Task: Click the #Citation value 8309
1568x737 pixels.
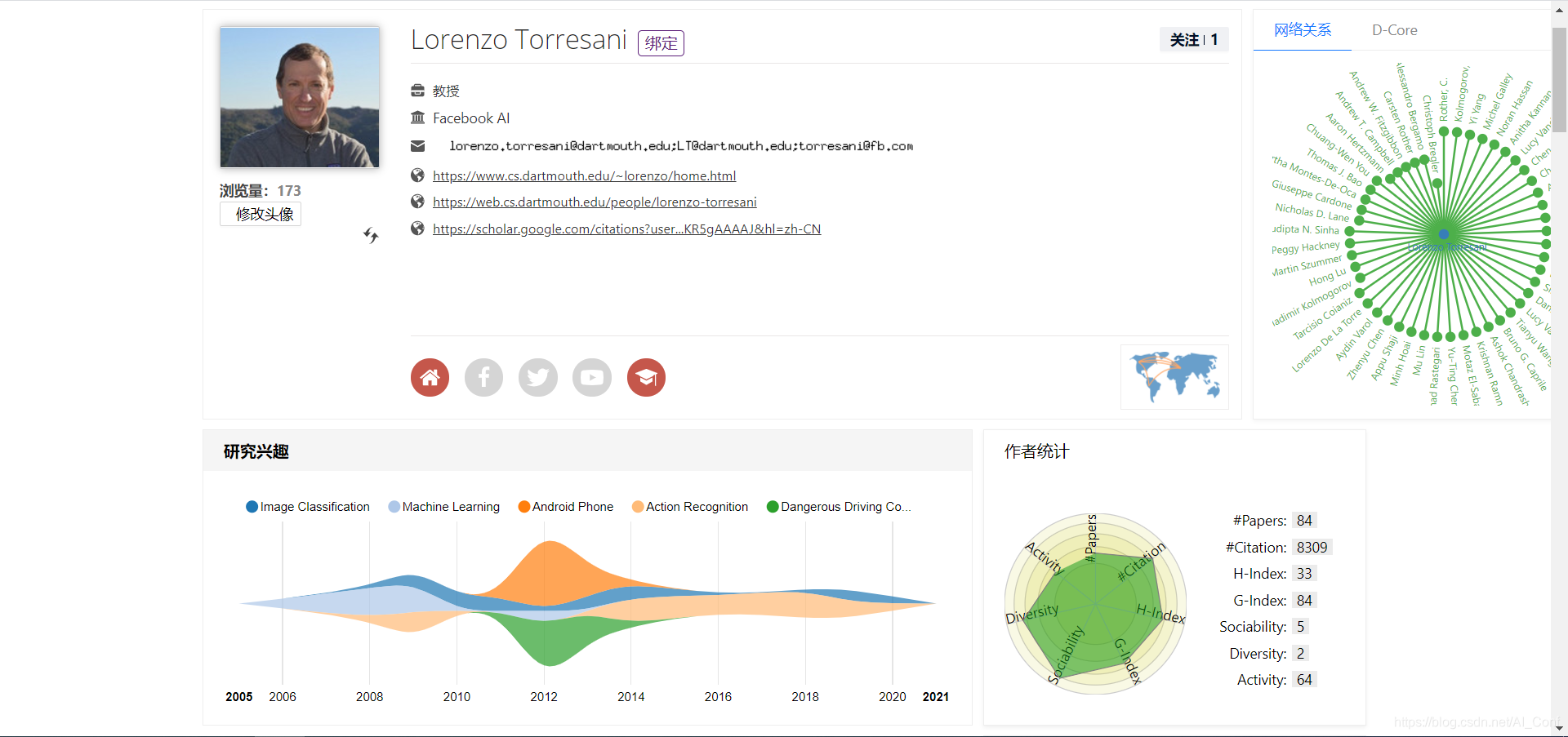Action: (x=1312, y=547)
